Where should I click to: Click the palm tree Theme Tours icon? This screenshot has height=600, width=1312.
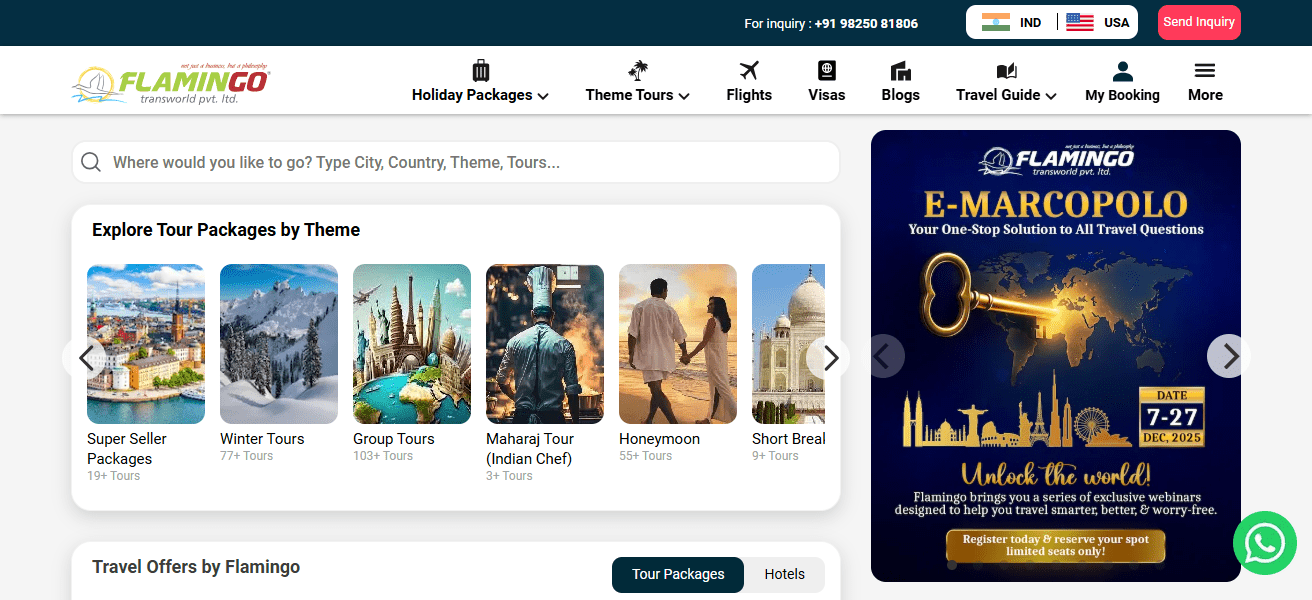coord(637,70)
